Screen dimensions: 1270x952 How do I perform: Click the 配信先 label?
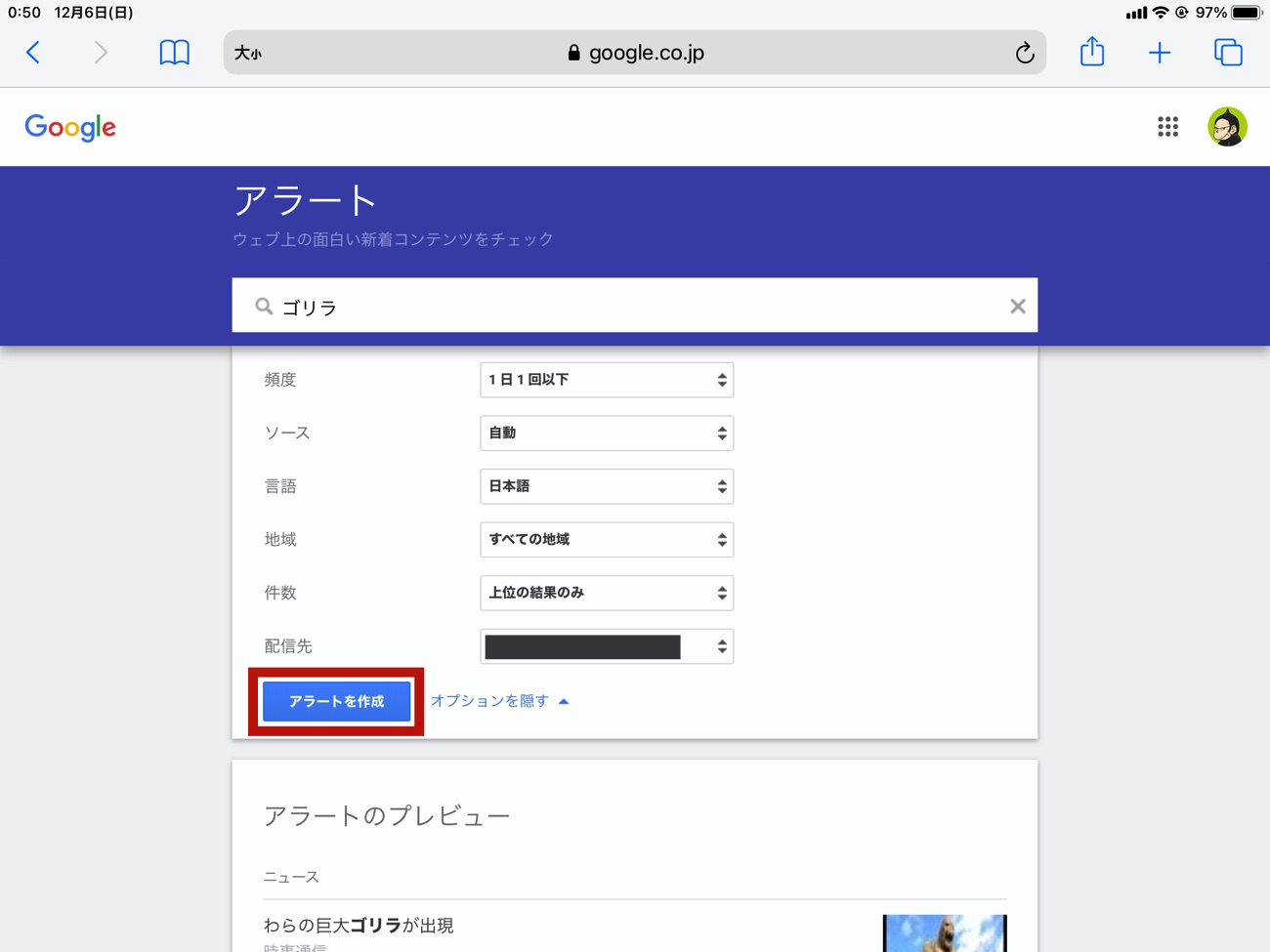288,646
